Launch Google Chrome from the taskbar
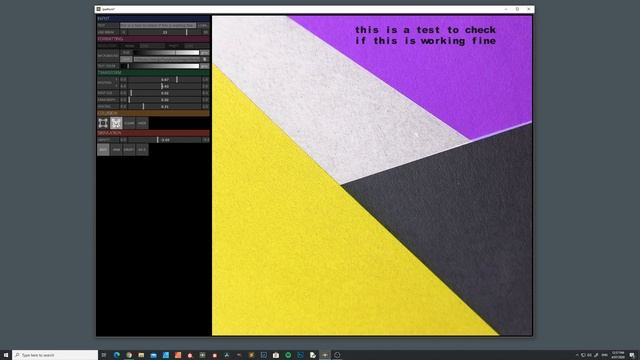Screen dimensions: 640x360 pyautogui.click(x=129, y=355)
